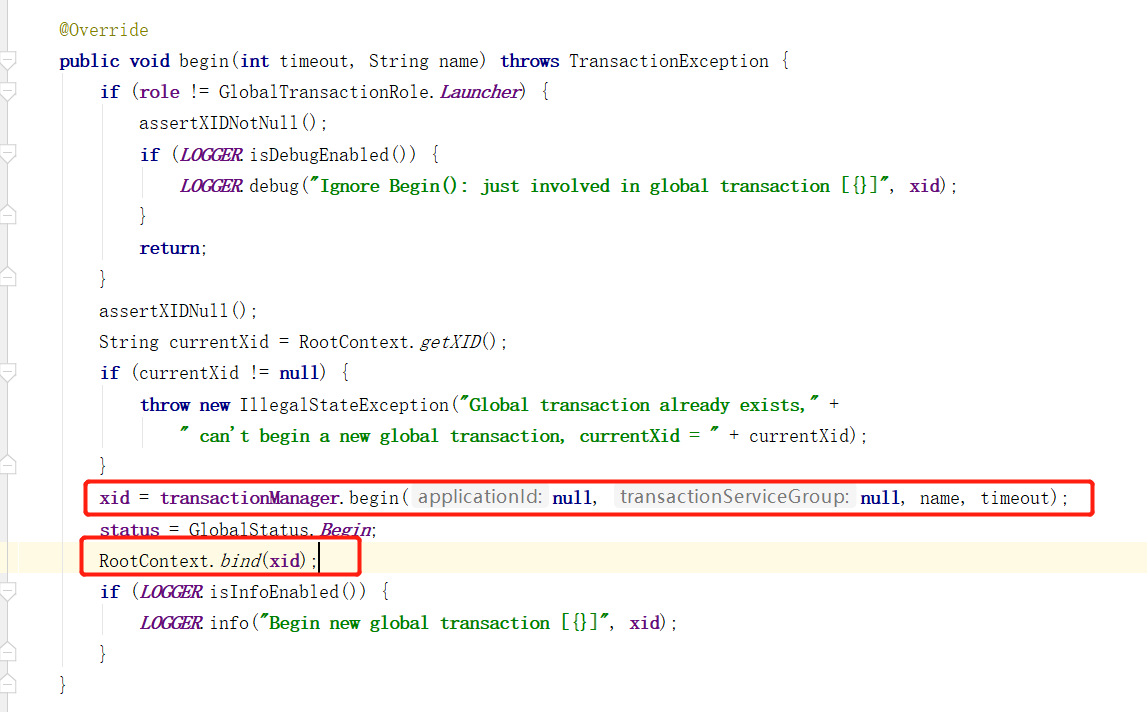The image size is (1147, 712).
Task: Collapse the fold marker beside "if (LOGGER.isInfoEnabled())"
Action: pyautogui.click(x=8, y=592)
